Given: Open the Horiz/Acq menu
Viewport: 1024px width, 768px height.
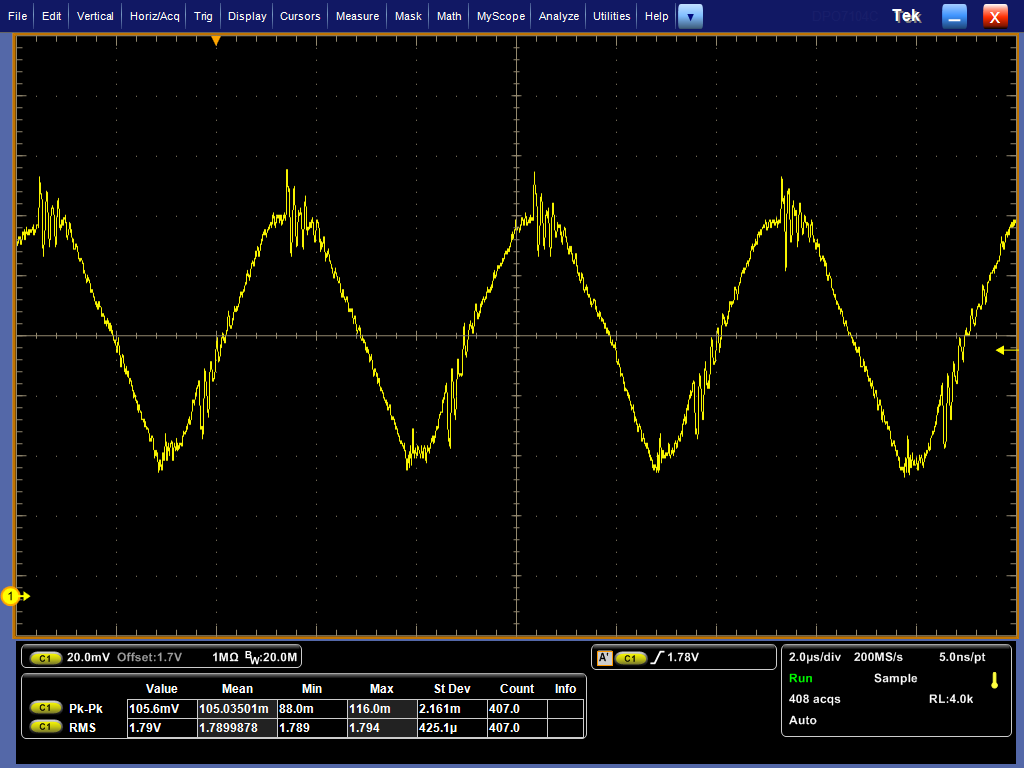Looking at the screenshot, I should pos(155,16).
